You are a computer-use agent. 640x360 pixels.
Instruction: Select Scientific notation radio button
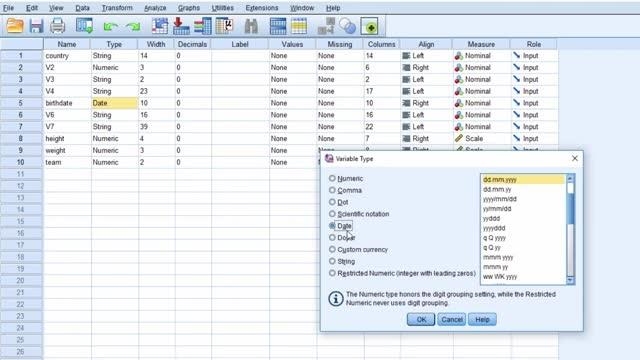(x=332, y=214)
